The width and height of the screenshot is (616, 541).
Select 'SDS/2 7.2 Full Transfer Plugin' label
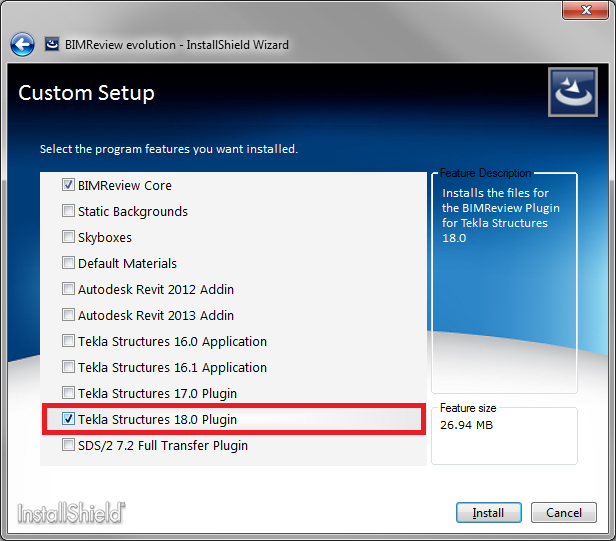163,446
